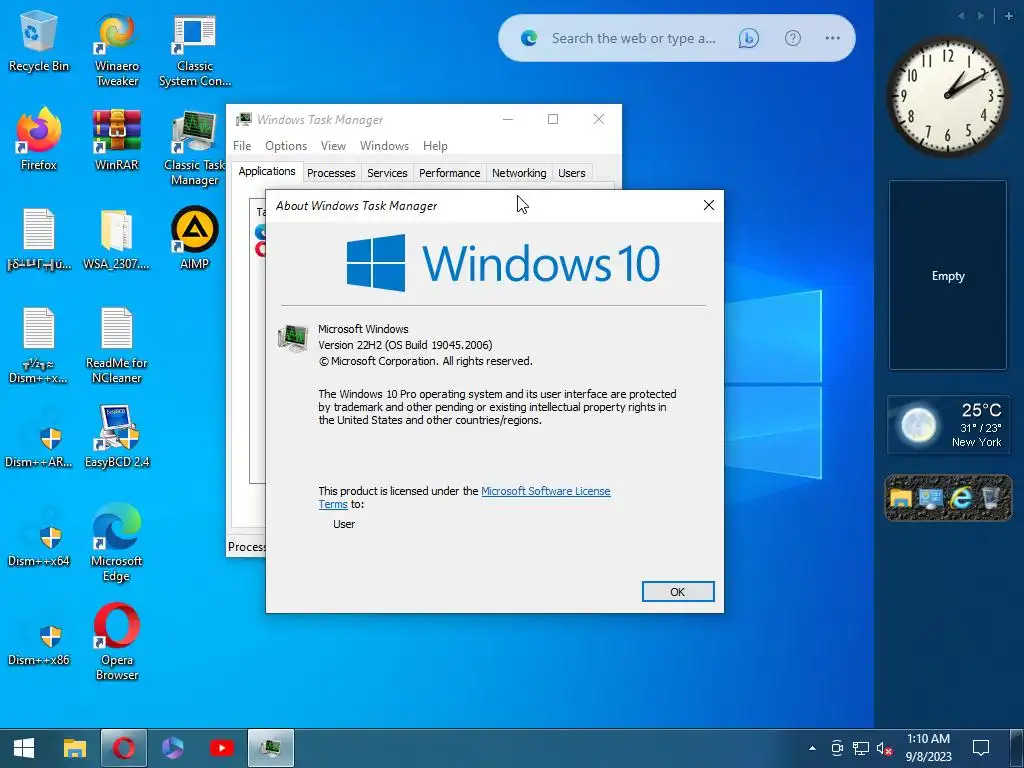Open Classic System Control Panel shortcut
The width and height of the screenshot is (1024, 768).
(195, 48)
